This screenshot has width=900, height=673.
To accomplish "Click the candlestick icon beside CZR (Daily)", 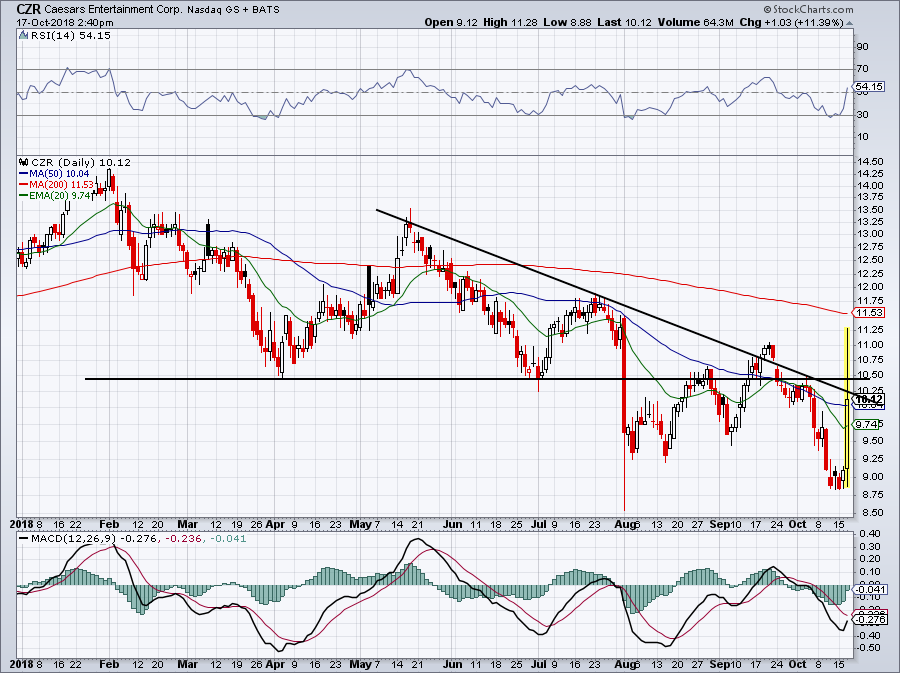I will pyautogui.click(x=23, y=162).
